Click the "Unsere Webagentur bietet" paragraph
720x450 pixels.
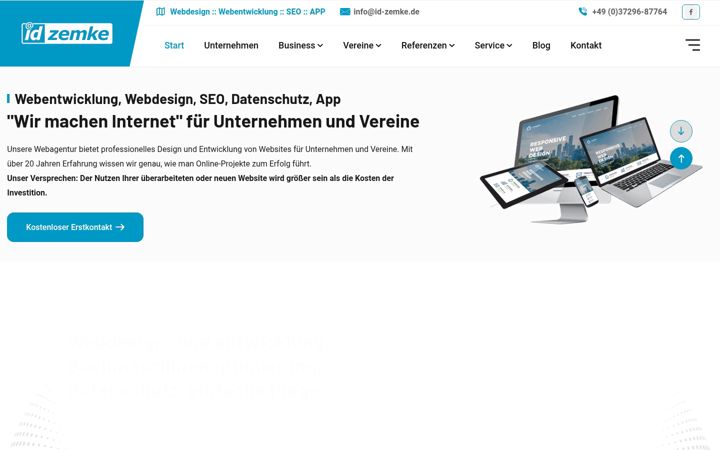(210, 157)
